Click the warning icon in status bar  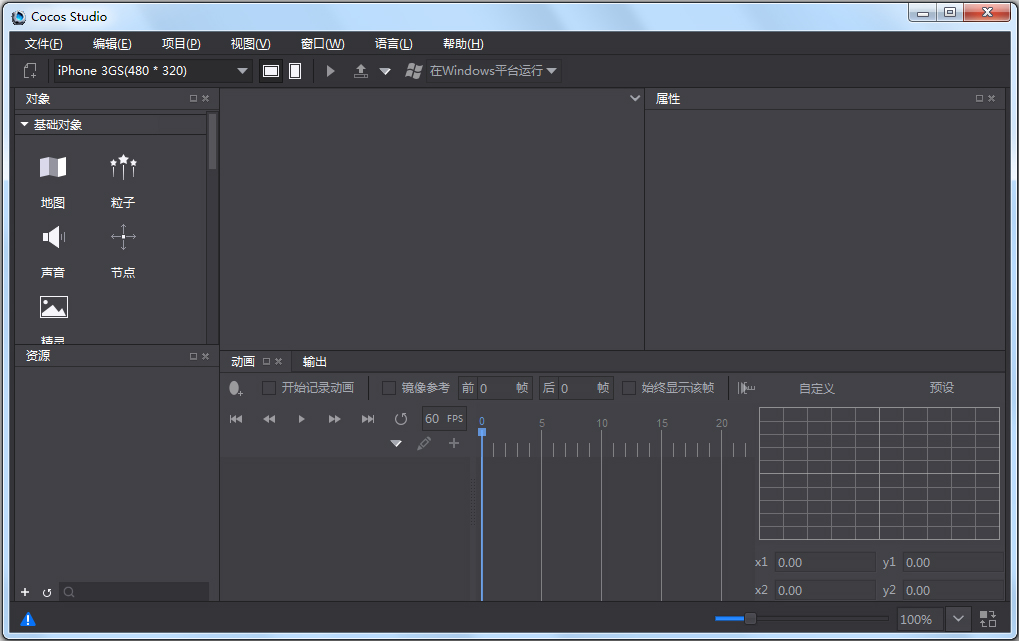[x=28, y=619]
